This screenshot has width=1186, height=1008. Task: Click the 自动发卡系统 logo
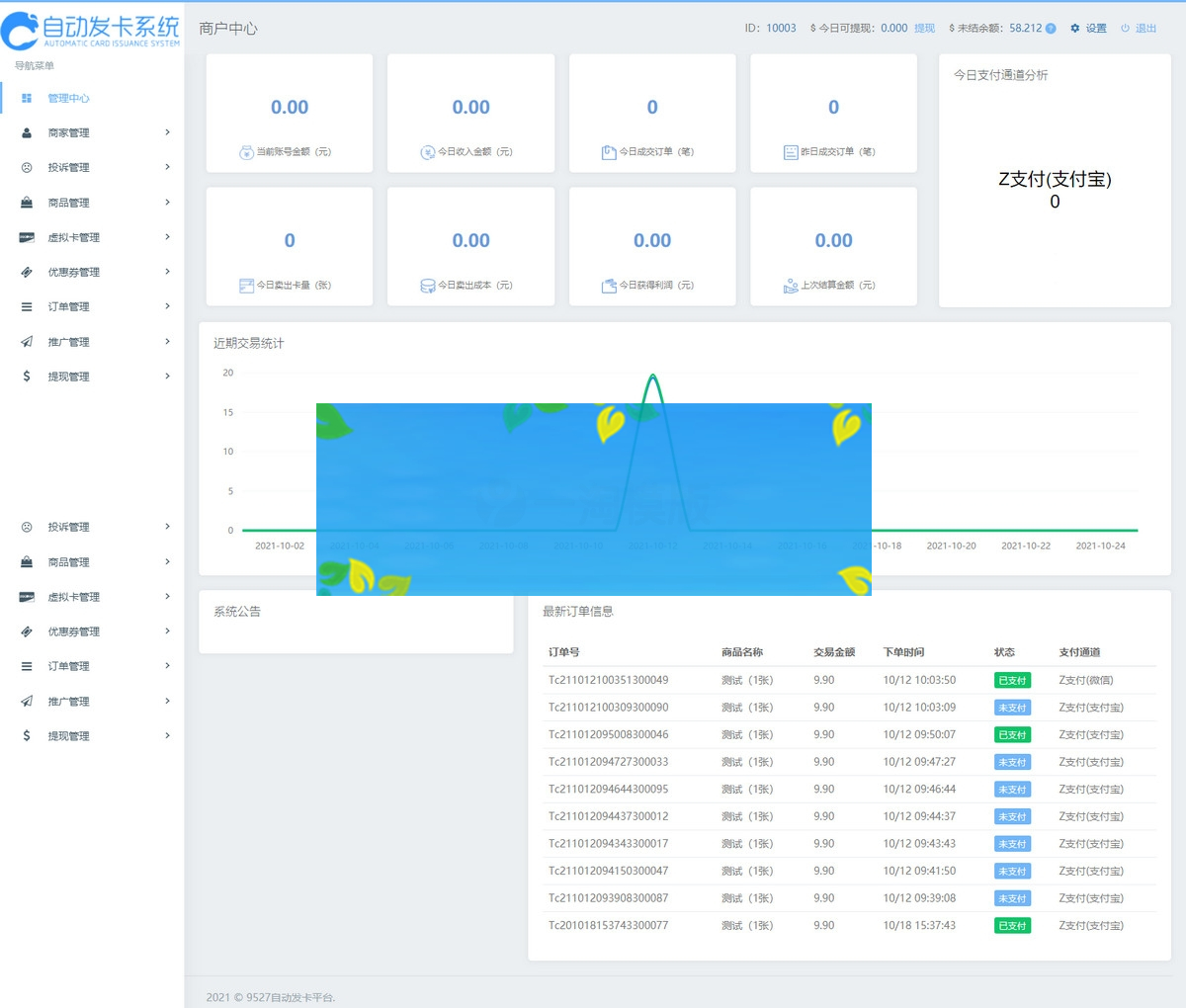coord(91,30)
